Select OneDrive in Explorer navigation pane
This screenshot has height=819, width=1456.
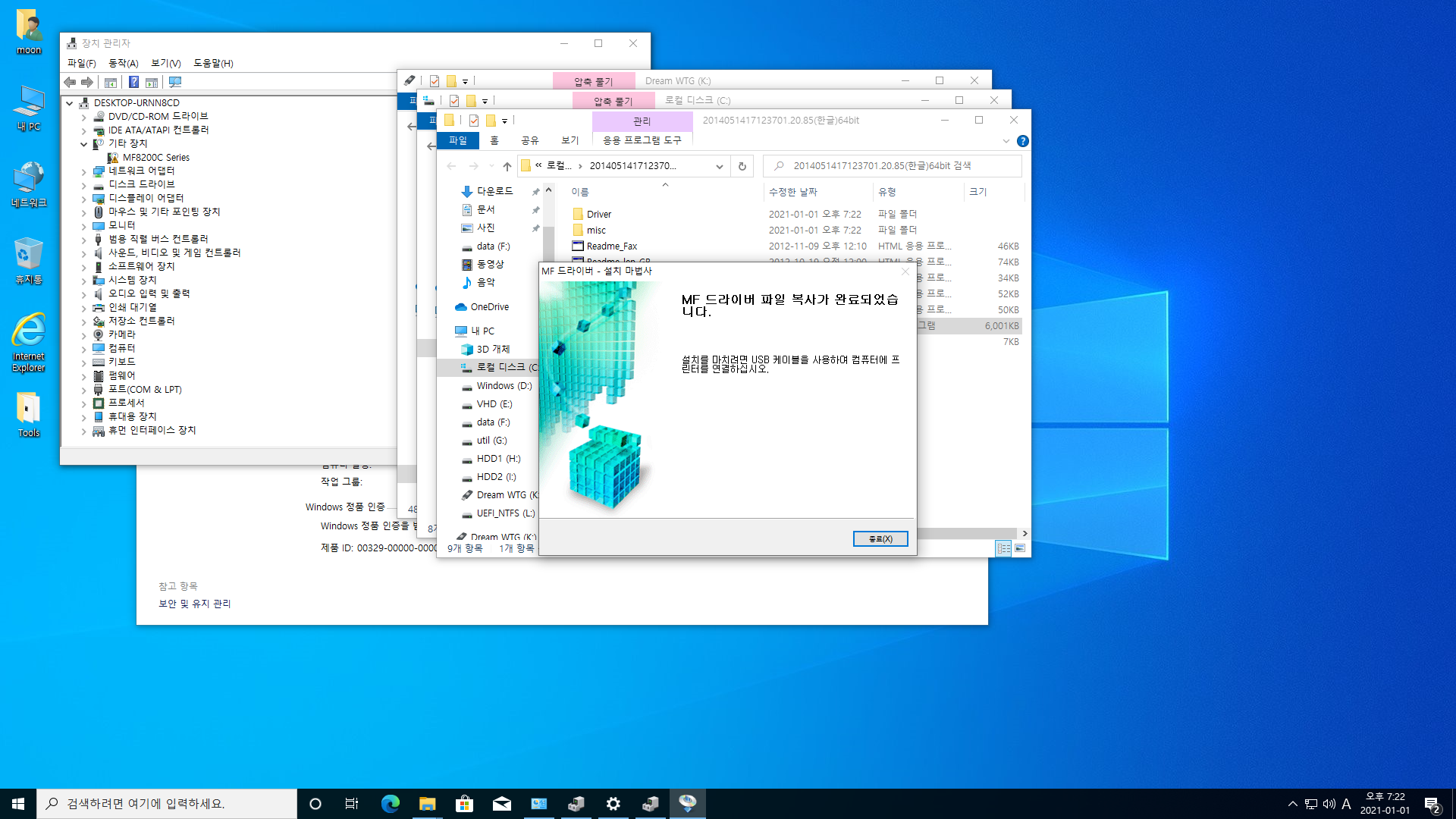pyautogui.click(x=490, y=307)
